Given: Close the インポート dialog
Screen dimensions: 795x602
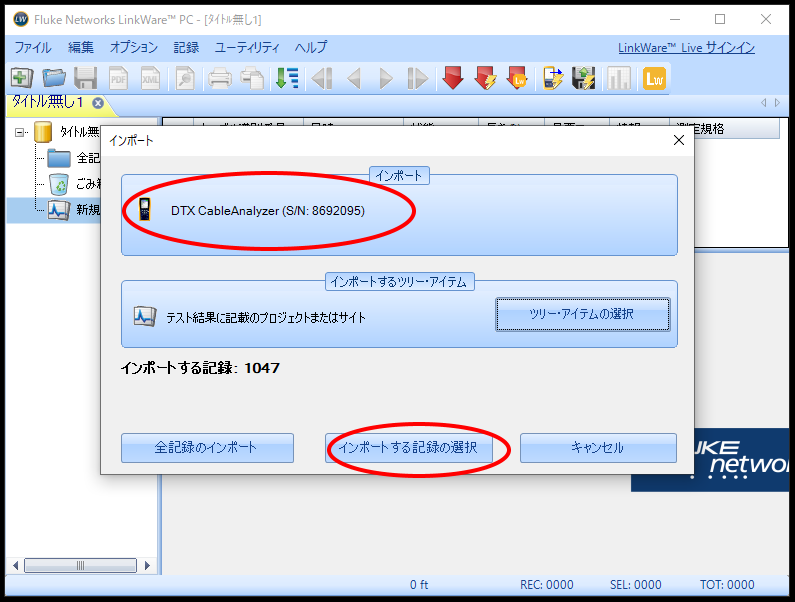Looking at the screenshot, I should coord(679,140).
